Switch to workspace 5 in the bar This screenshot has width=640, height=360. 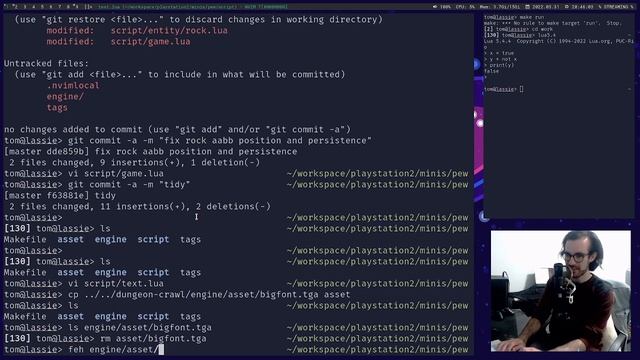(42, 7)
